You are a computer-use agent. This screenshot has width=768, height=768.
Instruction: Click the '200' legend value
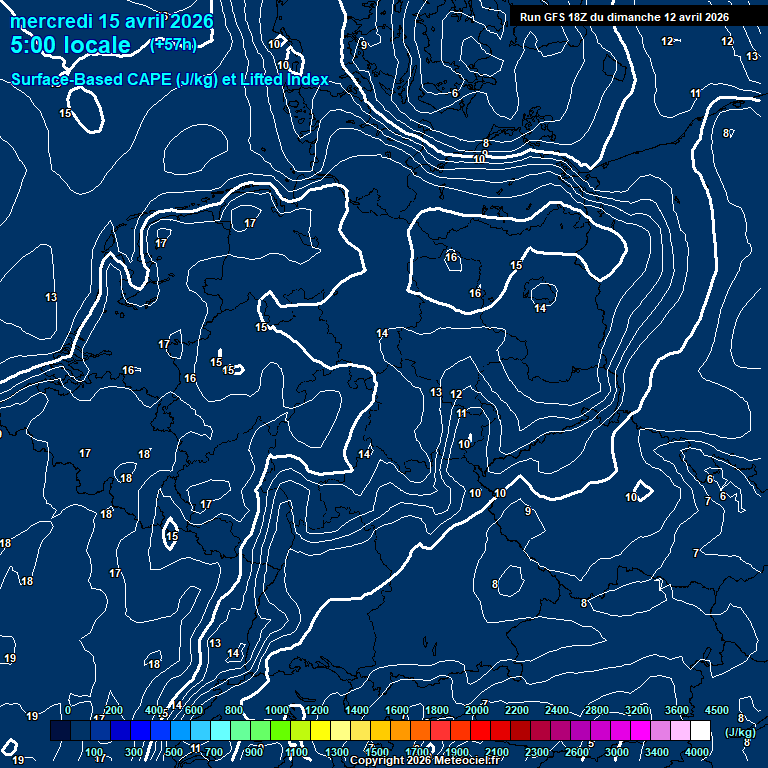pyautogui.click(x=114, y=710)
